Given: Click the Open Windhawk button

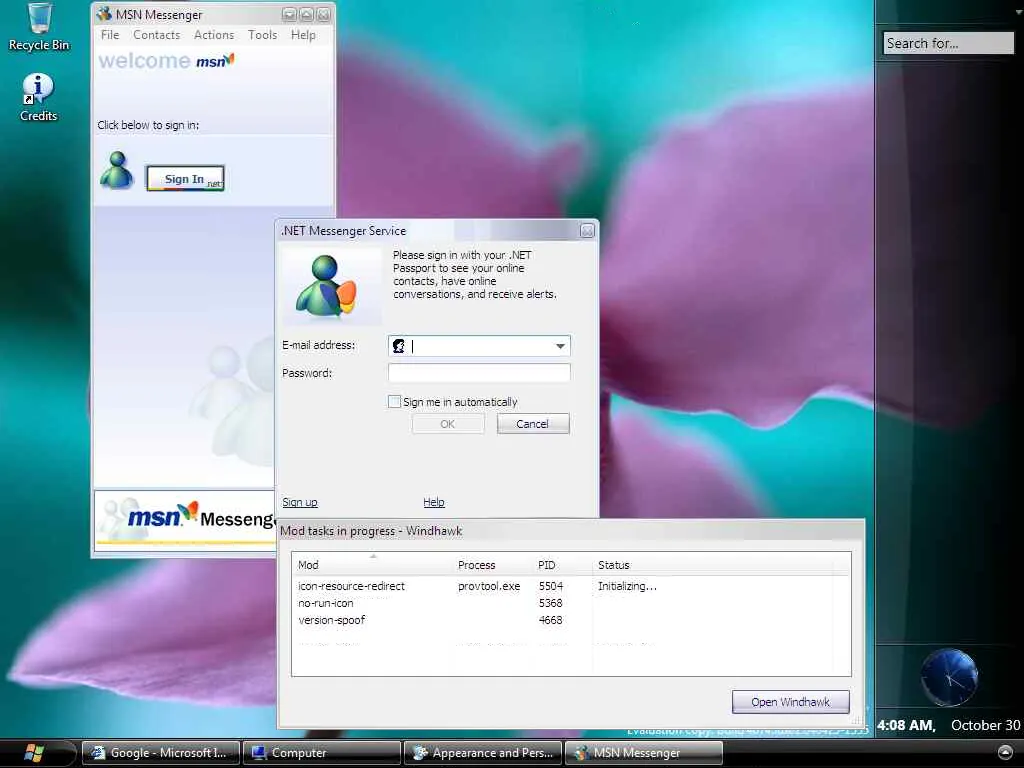Looking at the screenshot, I should pos(790,702).
